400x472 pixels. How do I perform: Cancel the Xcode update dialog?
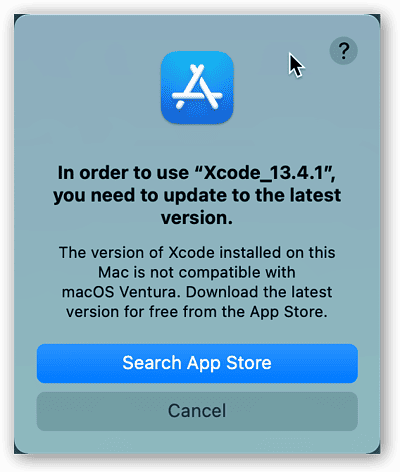click(x=197, y=411)
